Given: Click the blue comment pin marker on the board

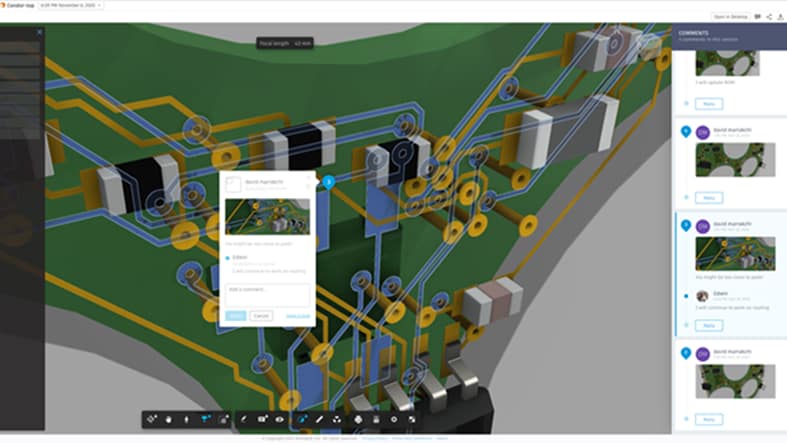Looking at the screenshot, I should (x=328, y=182).
